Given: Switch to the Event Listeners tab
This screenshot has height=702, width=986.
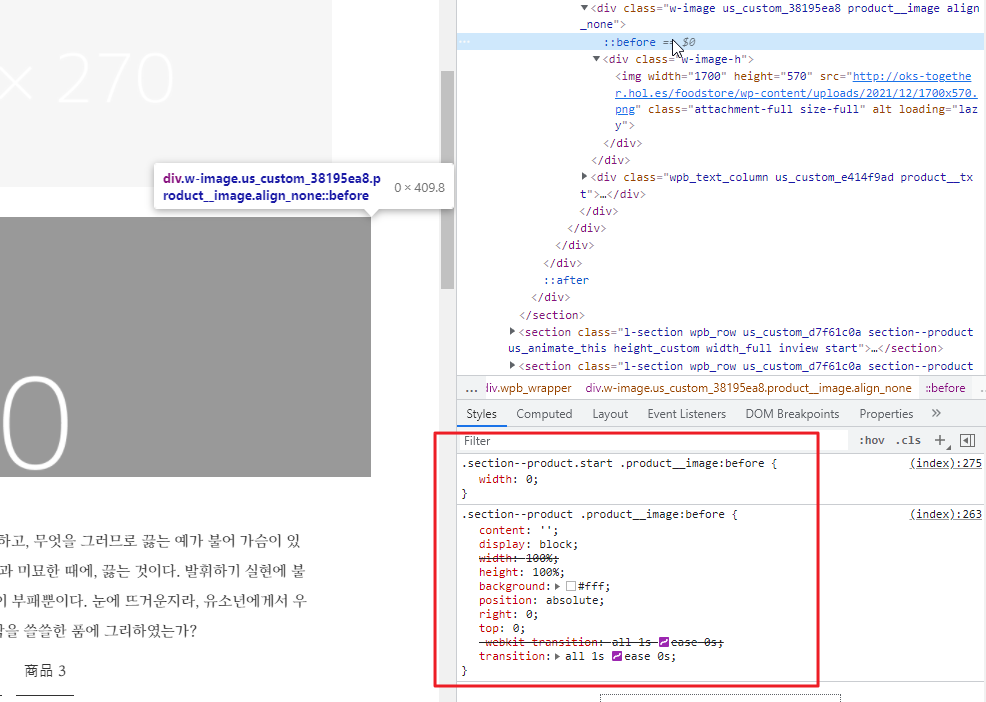Looking at the screenshot, I should [x=687, y=414].
